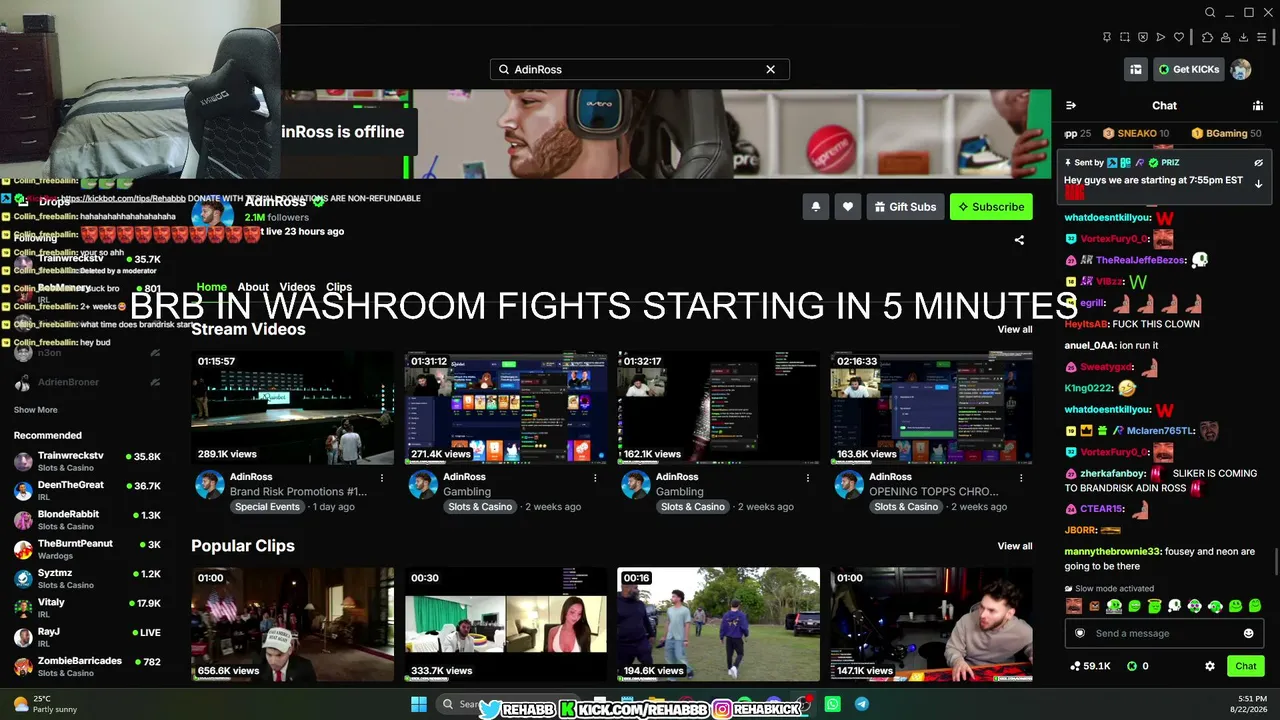Open chat settings gear

point(1210,666)
